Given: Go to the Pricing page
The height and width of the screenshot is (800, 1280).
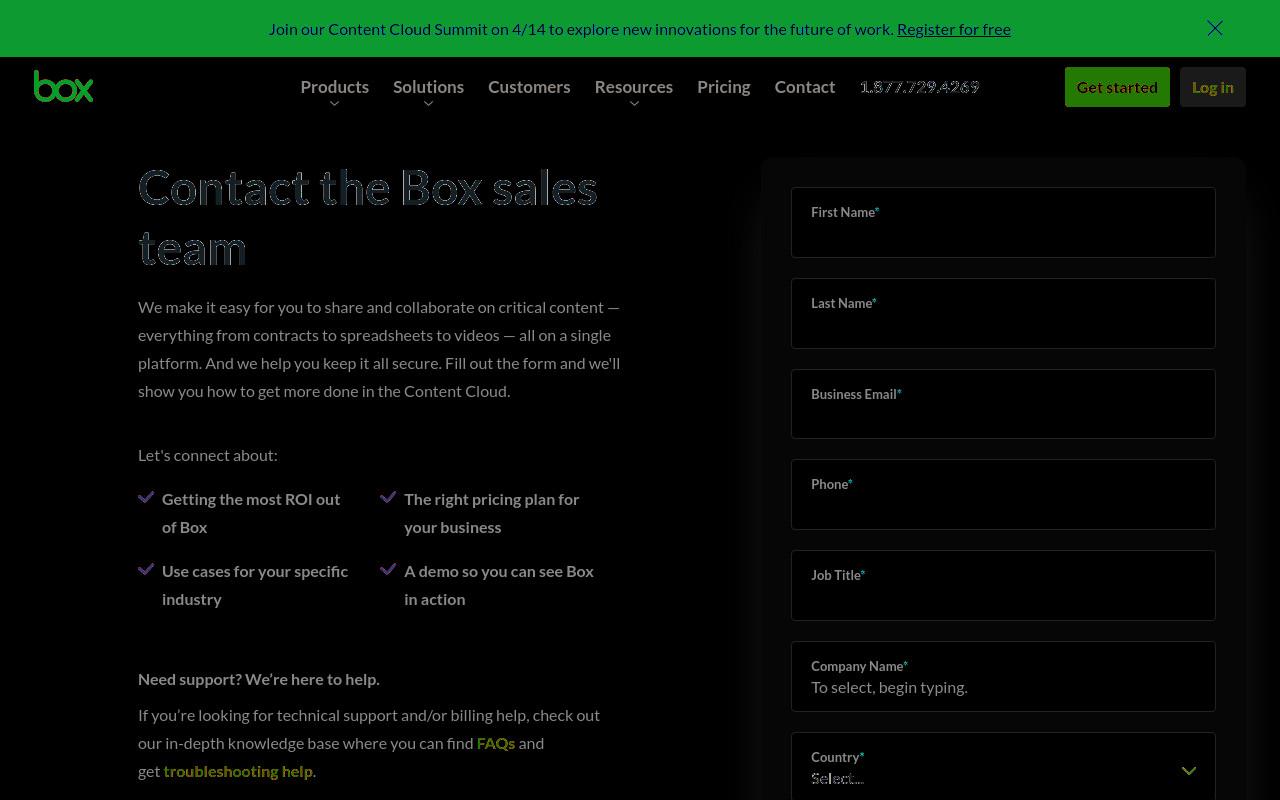Looking at the screenshot, I should pos(724,87).
